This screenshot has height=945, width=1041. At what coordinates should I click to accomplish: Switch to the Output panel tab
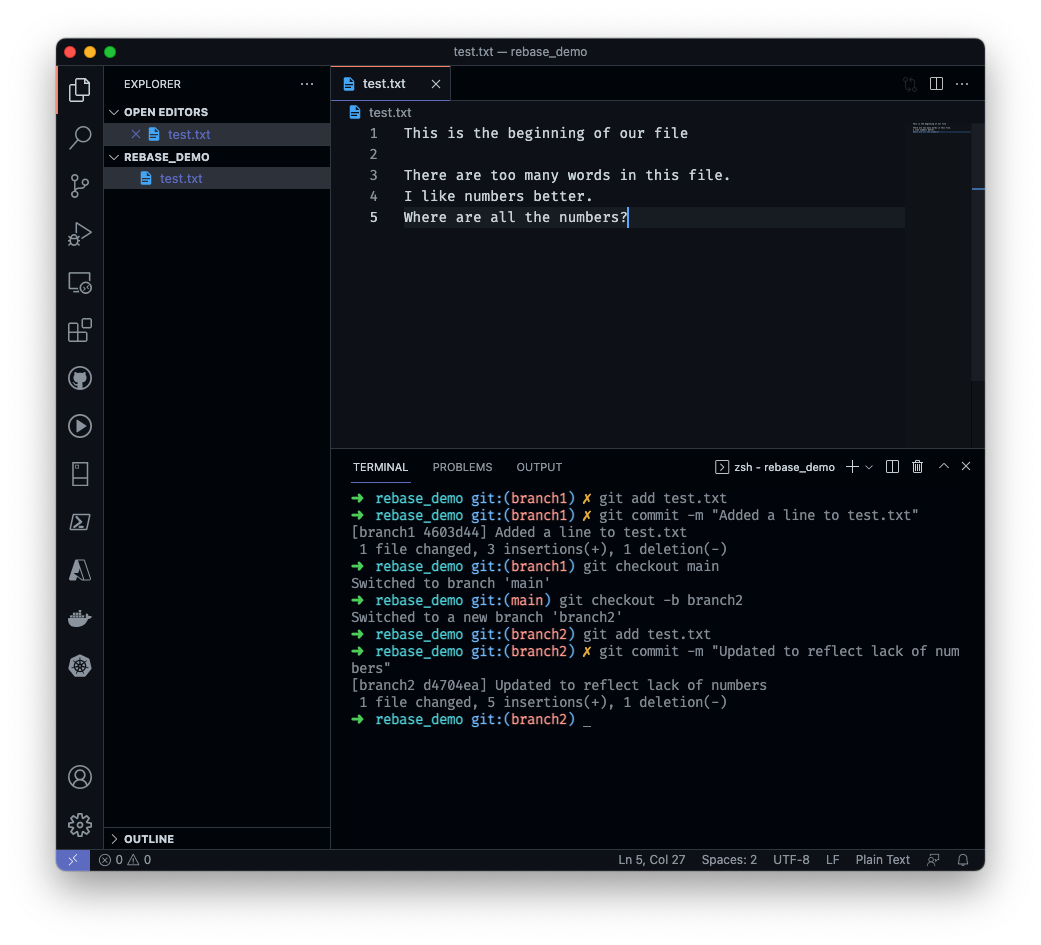pos(539,467)
